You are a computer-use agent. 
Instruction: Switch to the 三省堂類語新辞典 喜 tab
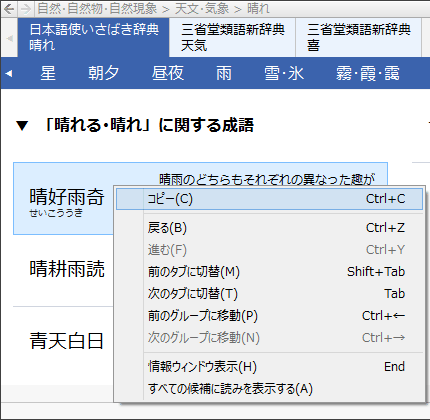(358, 37)
